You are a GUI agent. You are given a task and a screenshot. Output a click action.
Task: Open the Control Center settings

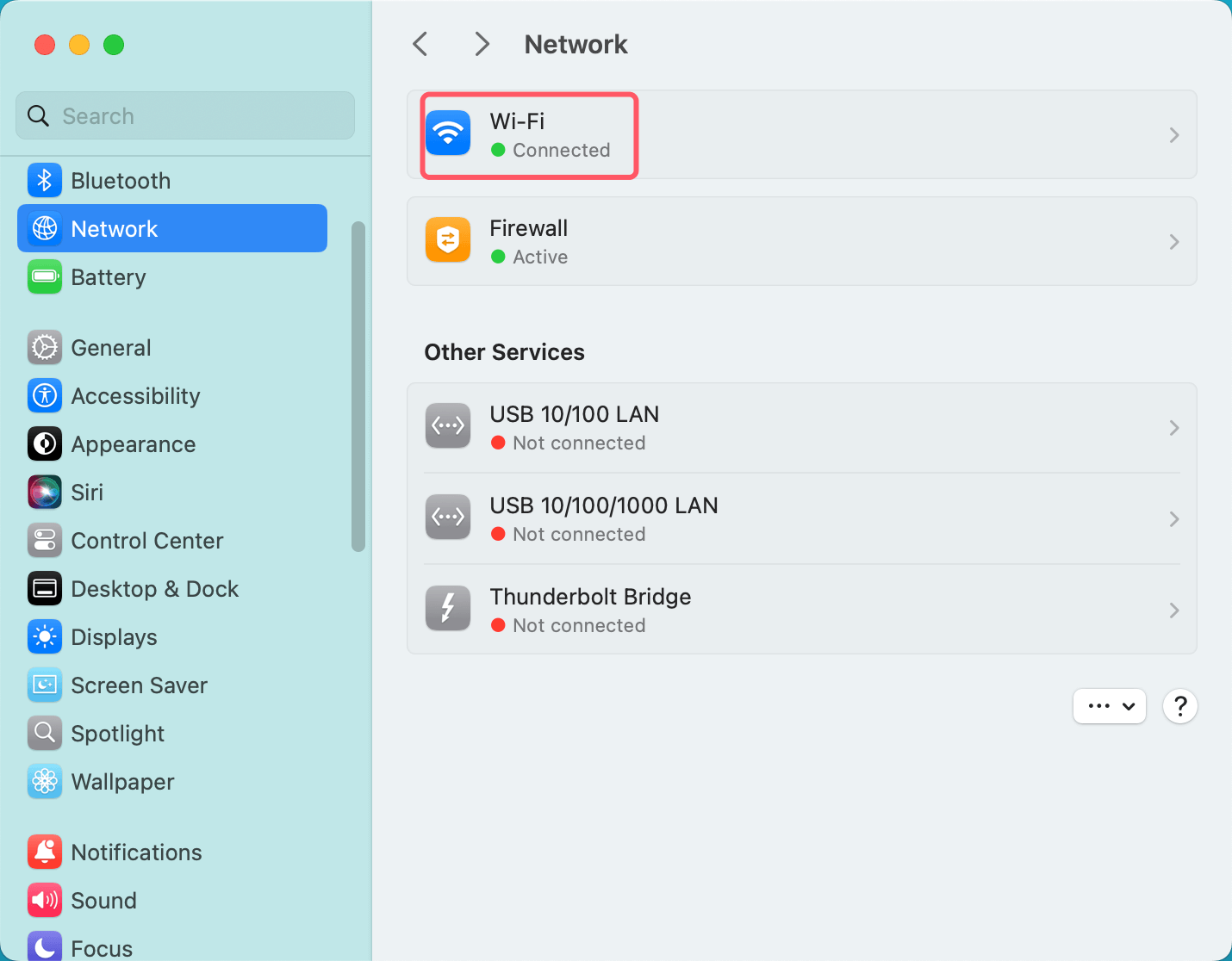point(147,540)
